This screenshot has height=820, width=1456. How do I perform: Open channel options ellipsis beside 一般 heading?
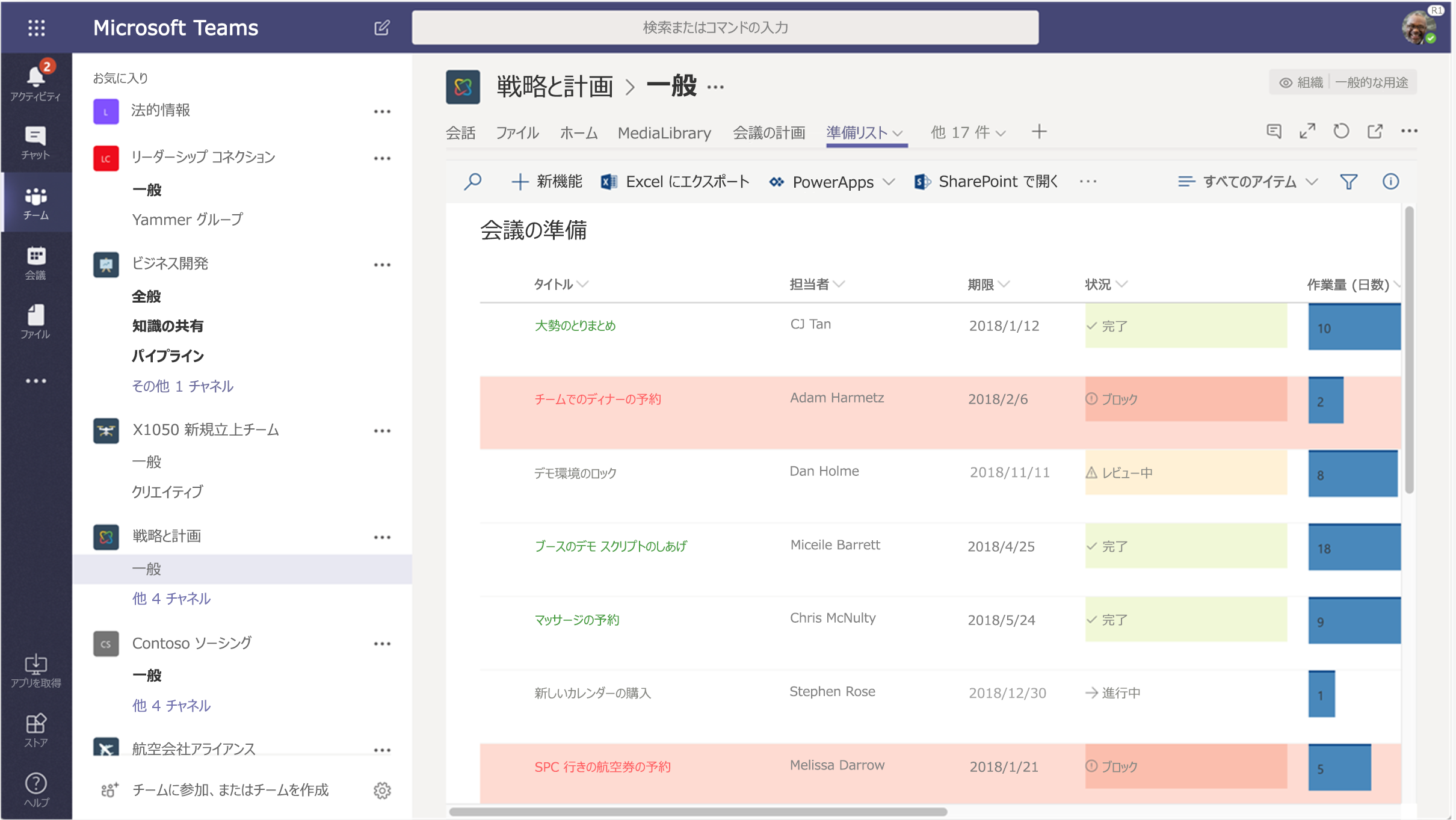pyautogui.click(x=715, y=88)
